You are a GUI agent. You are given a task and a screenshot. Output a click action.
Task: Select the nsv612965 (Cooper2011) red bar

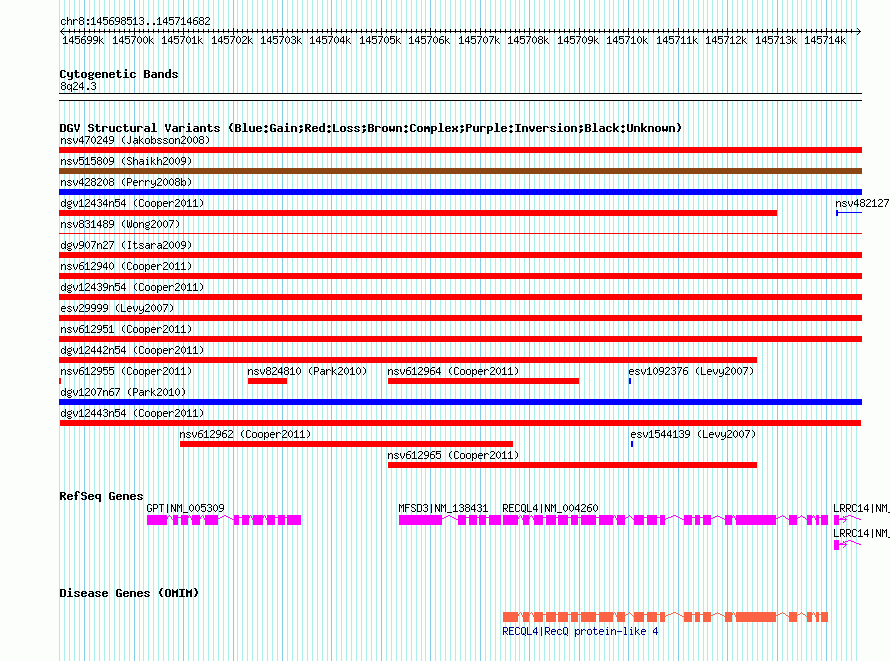pyautogui.click(x=572, y=465)
